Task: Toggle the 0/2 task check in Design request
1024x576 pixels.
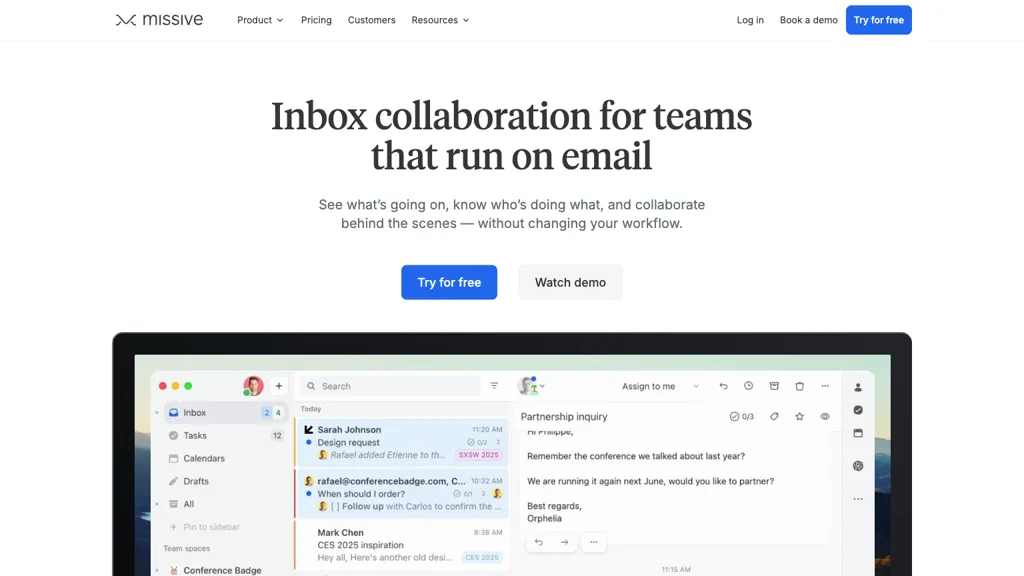Action: (x=477, y=442)
